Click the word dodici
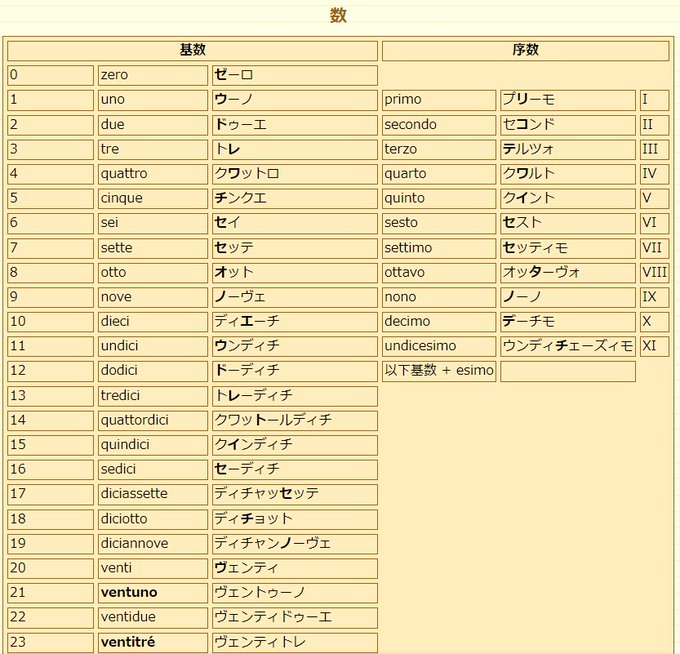This screenshot has width=680, height=654. point(119,370)
